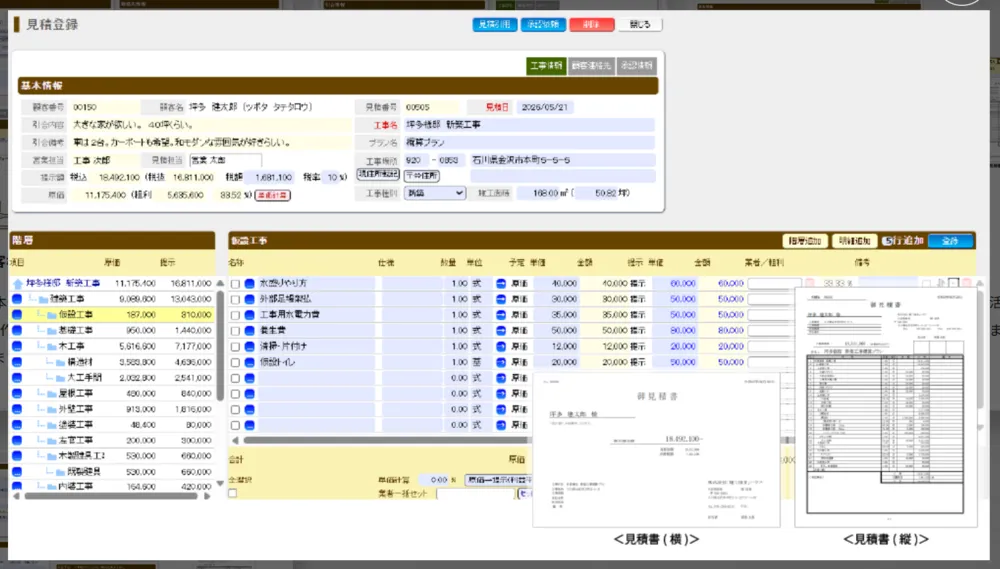This screenshot has height=569, width=1000.
Task: Click blue detail icon next to 工事用水電力費
Action: (249, 315)
